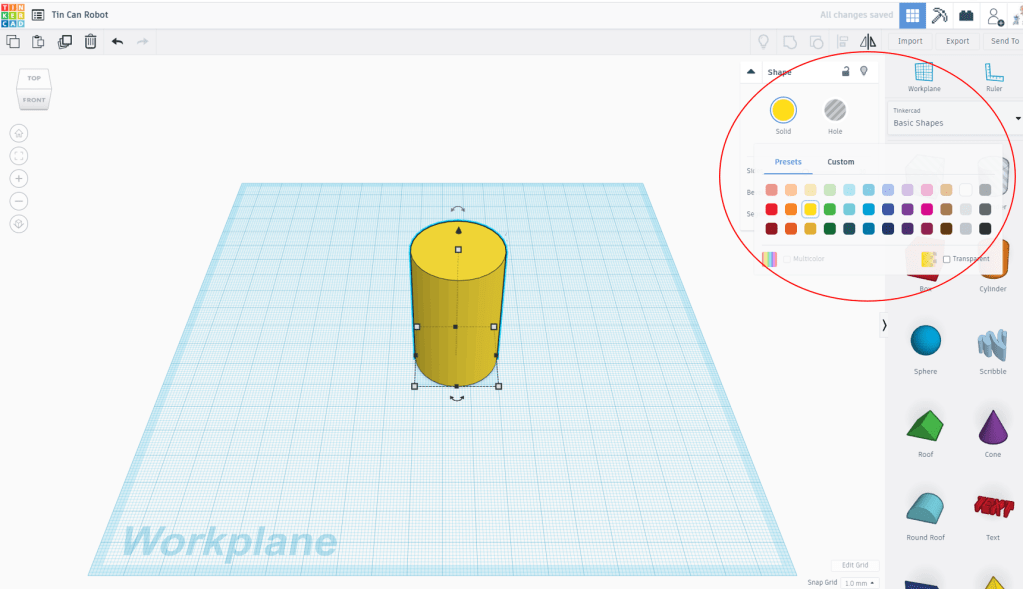Toggle the shape lock icon
Screen dimensions: 1023x589
846,72
